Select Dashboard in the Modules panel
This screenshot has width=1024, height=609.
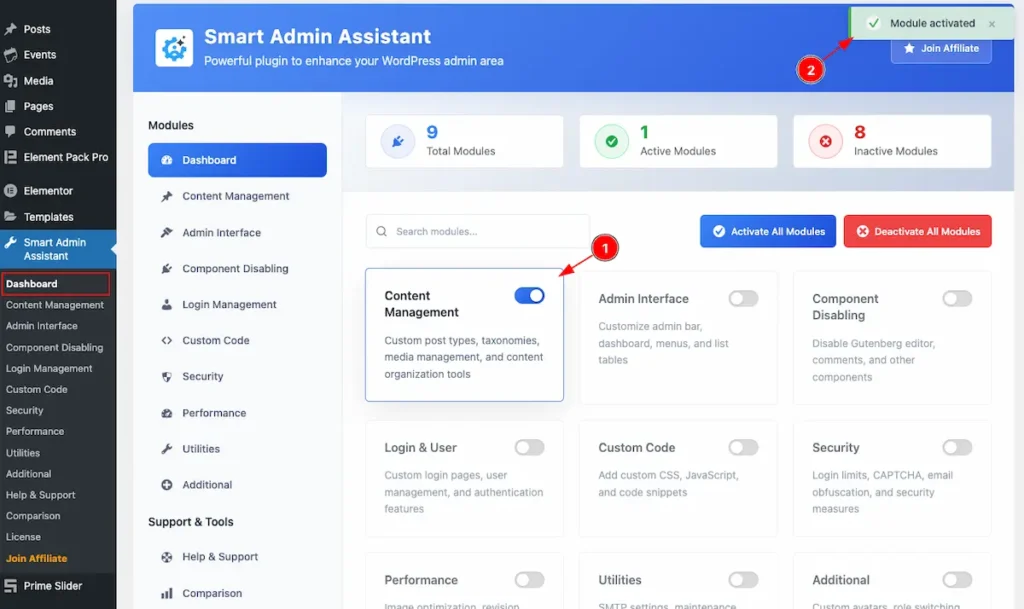237,160
